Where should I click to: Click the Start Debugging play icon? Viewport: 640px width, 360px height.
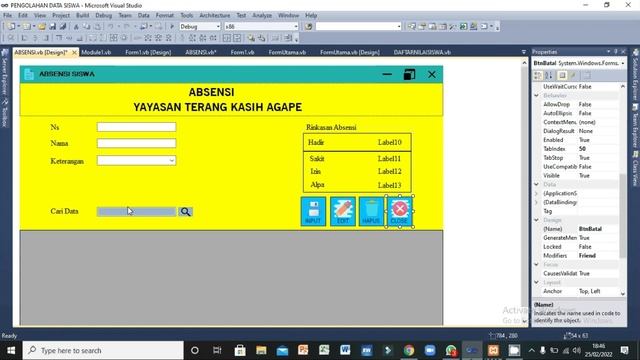click(172, 27)
